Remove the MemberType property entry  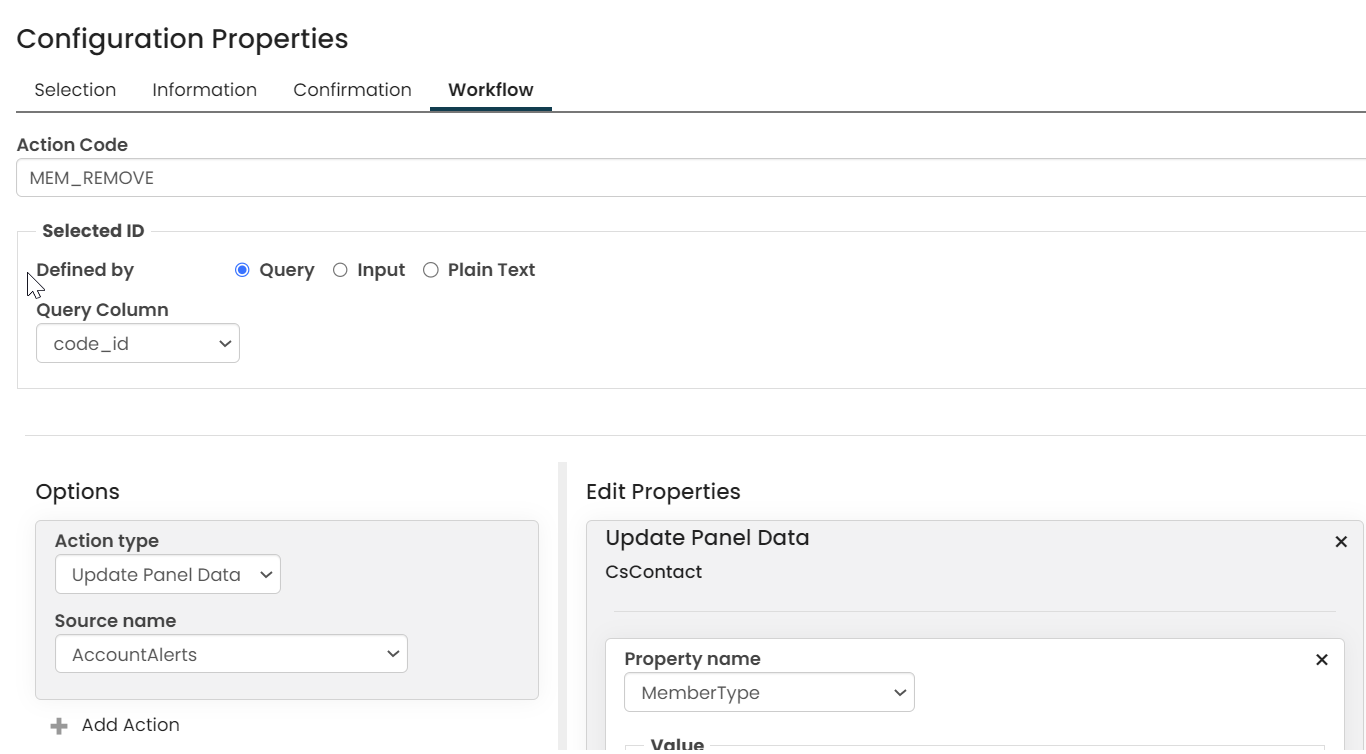(1321, 660)
